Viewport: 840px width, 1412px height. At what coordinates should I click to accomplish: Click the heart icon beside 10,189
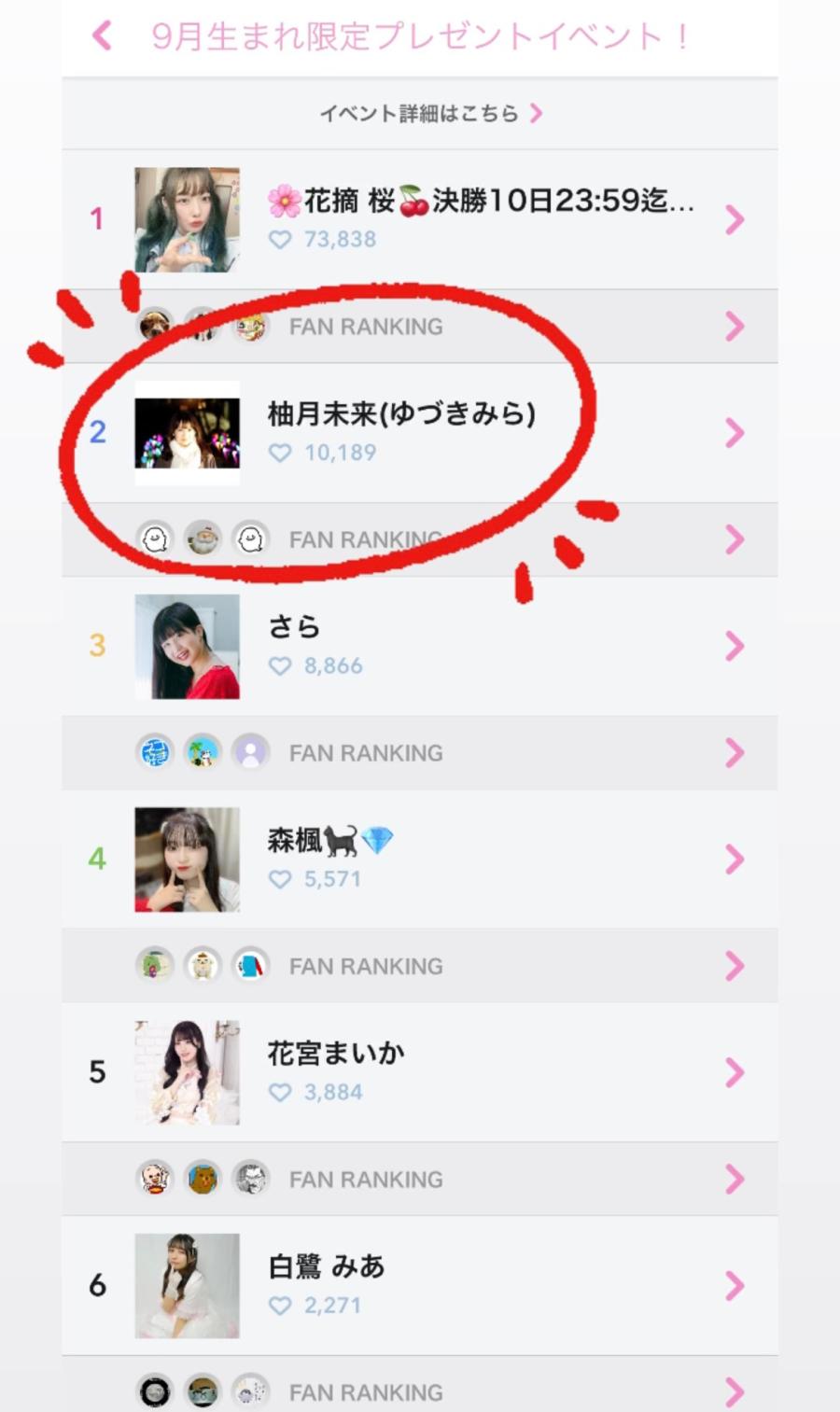click(x=280, y=453)
